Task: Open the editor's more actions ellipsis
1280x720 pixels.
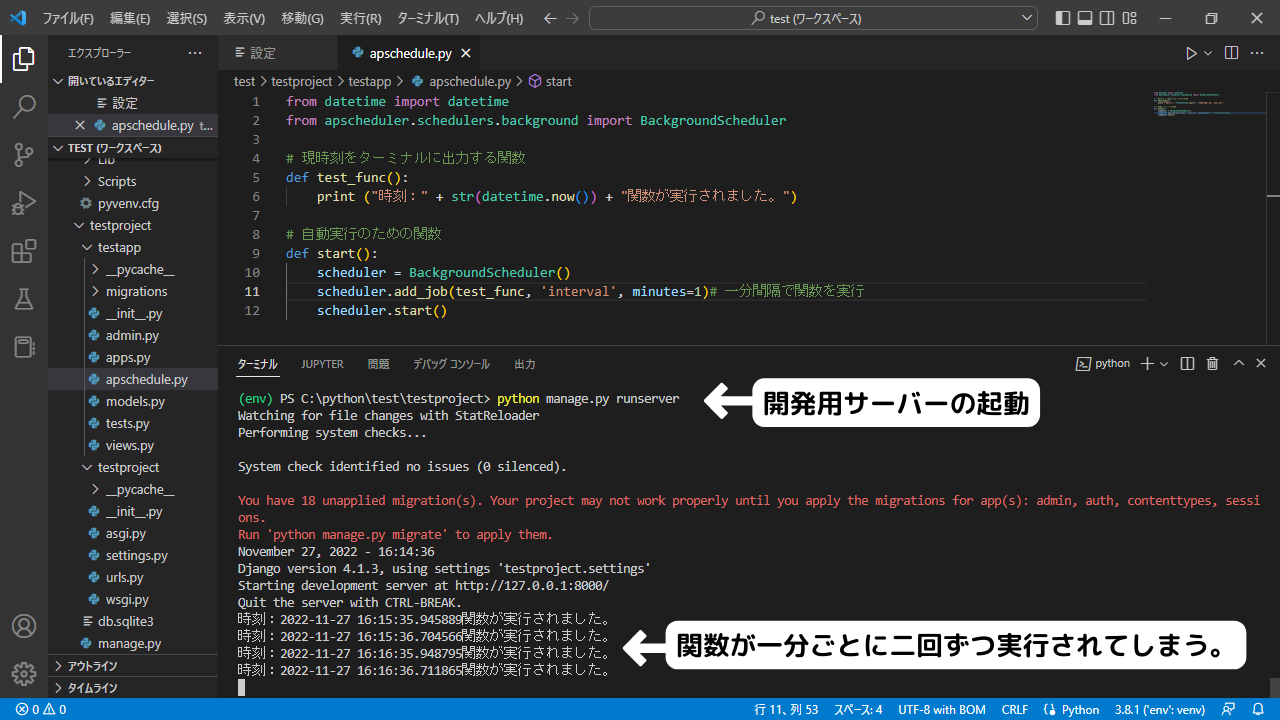Action: [x=1259, y=53]
